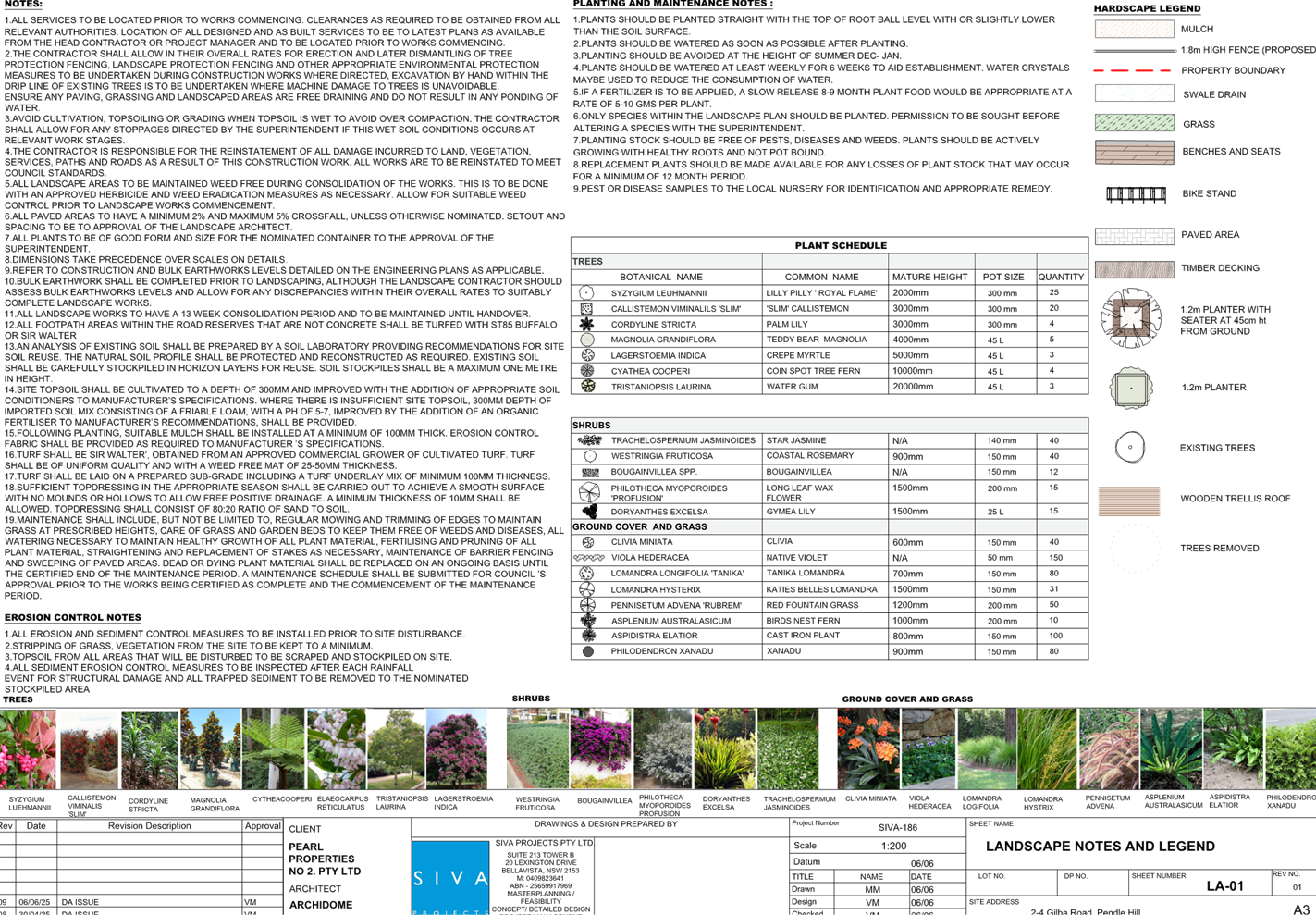
Task: Click the Plant Schedule table title
Action: [841, 246]
